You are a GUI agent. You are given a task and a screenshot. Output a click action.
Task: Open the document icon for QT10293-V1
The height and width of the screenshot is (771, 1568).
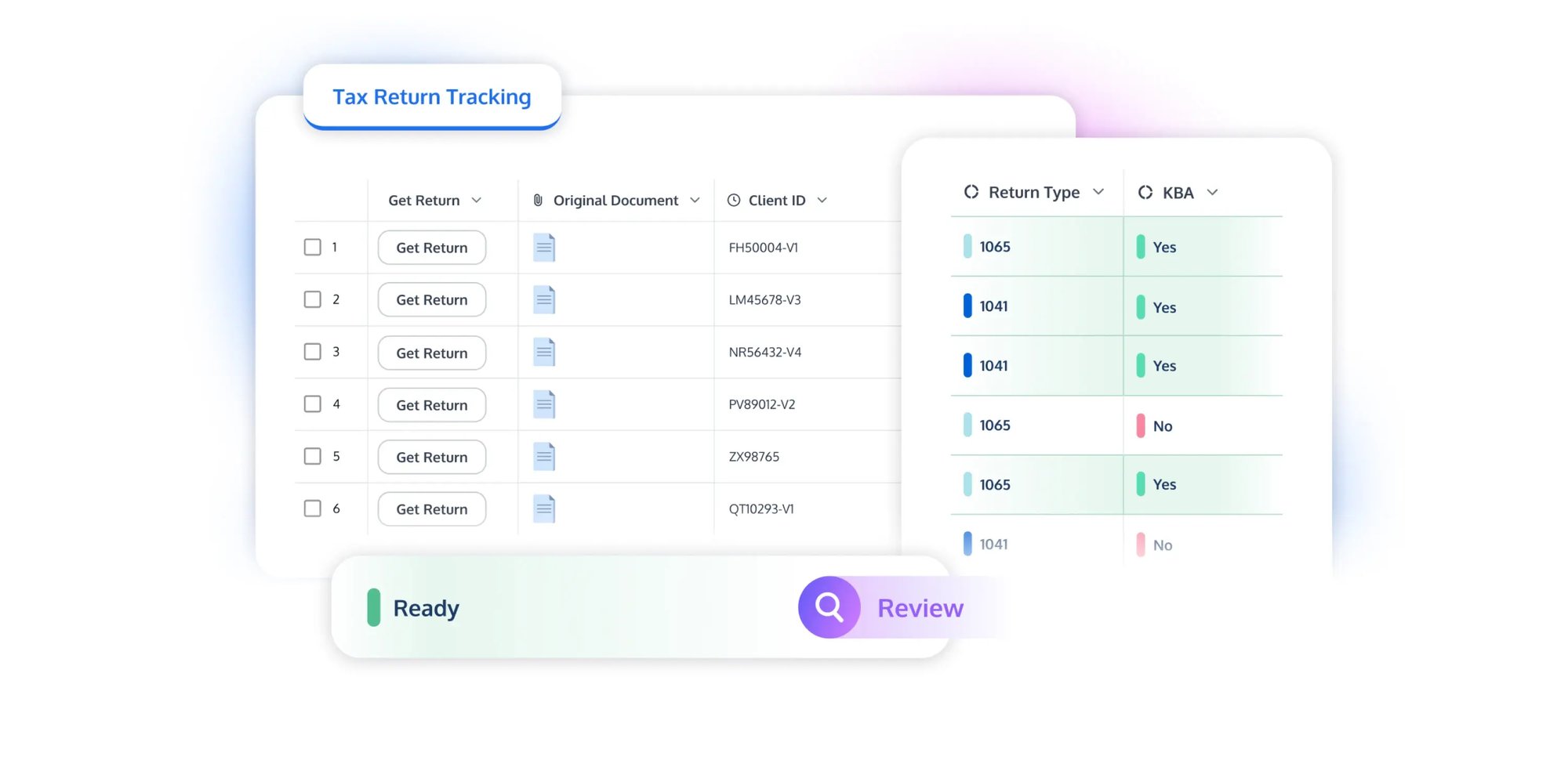pos(544,509)
